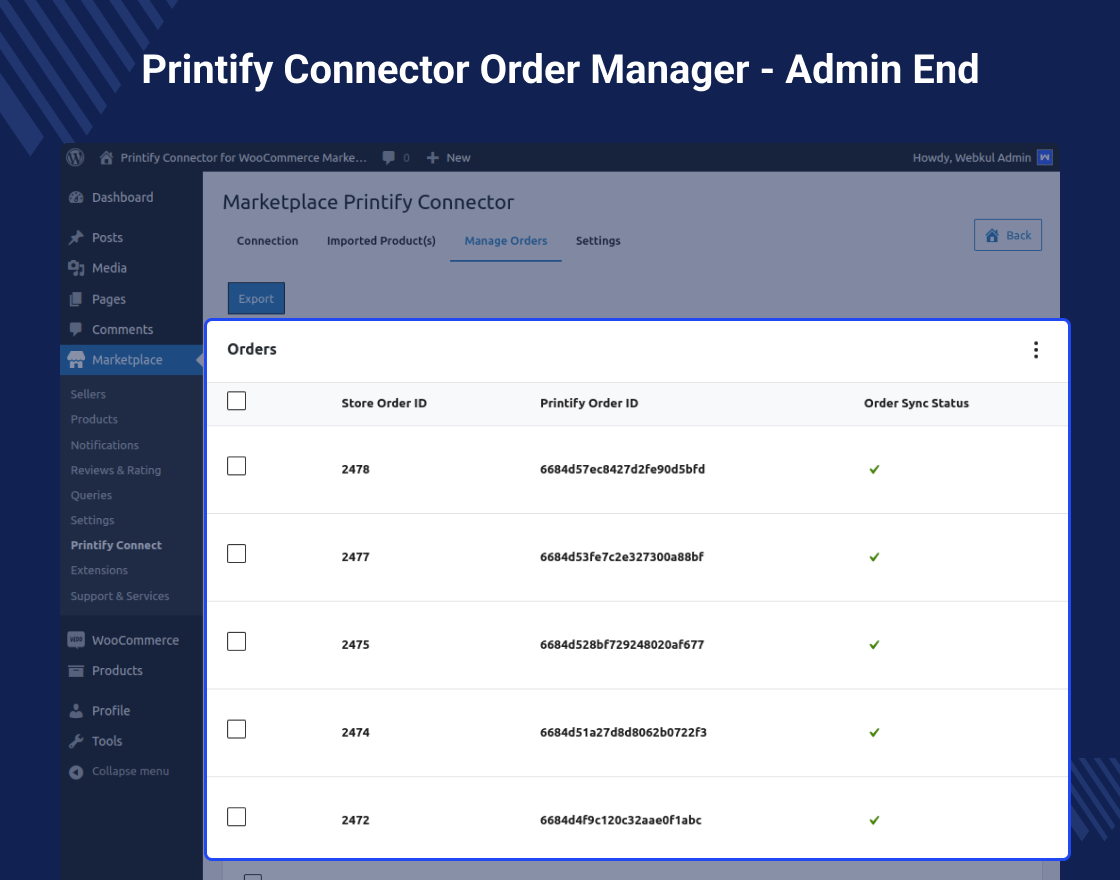Open Marketplace Products submenu item
Image resolution: width=1120 pixels, height=880 pixels.
click(94, 419)
